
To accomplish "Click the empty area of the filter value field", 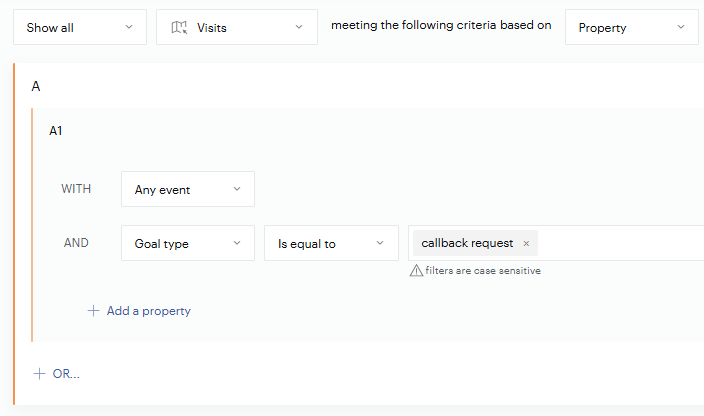I will click(x=620, y=243).
